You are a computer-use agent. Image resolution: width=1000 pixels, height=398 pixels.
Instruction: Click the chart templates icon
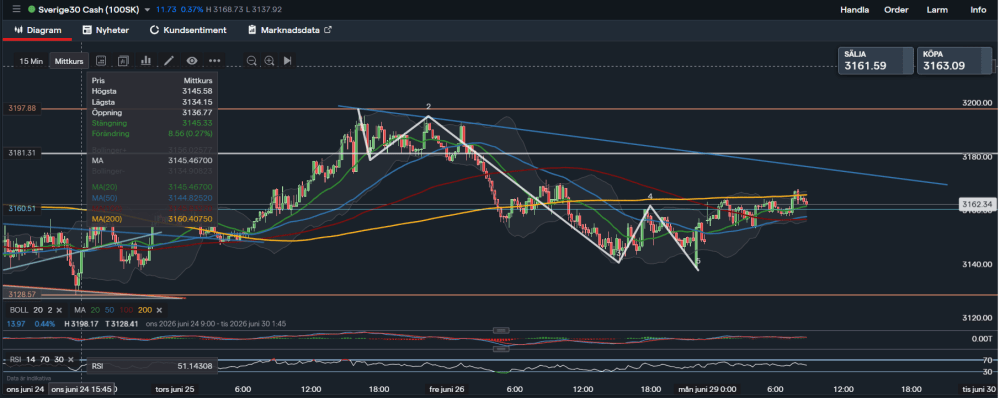123,61
